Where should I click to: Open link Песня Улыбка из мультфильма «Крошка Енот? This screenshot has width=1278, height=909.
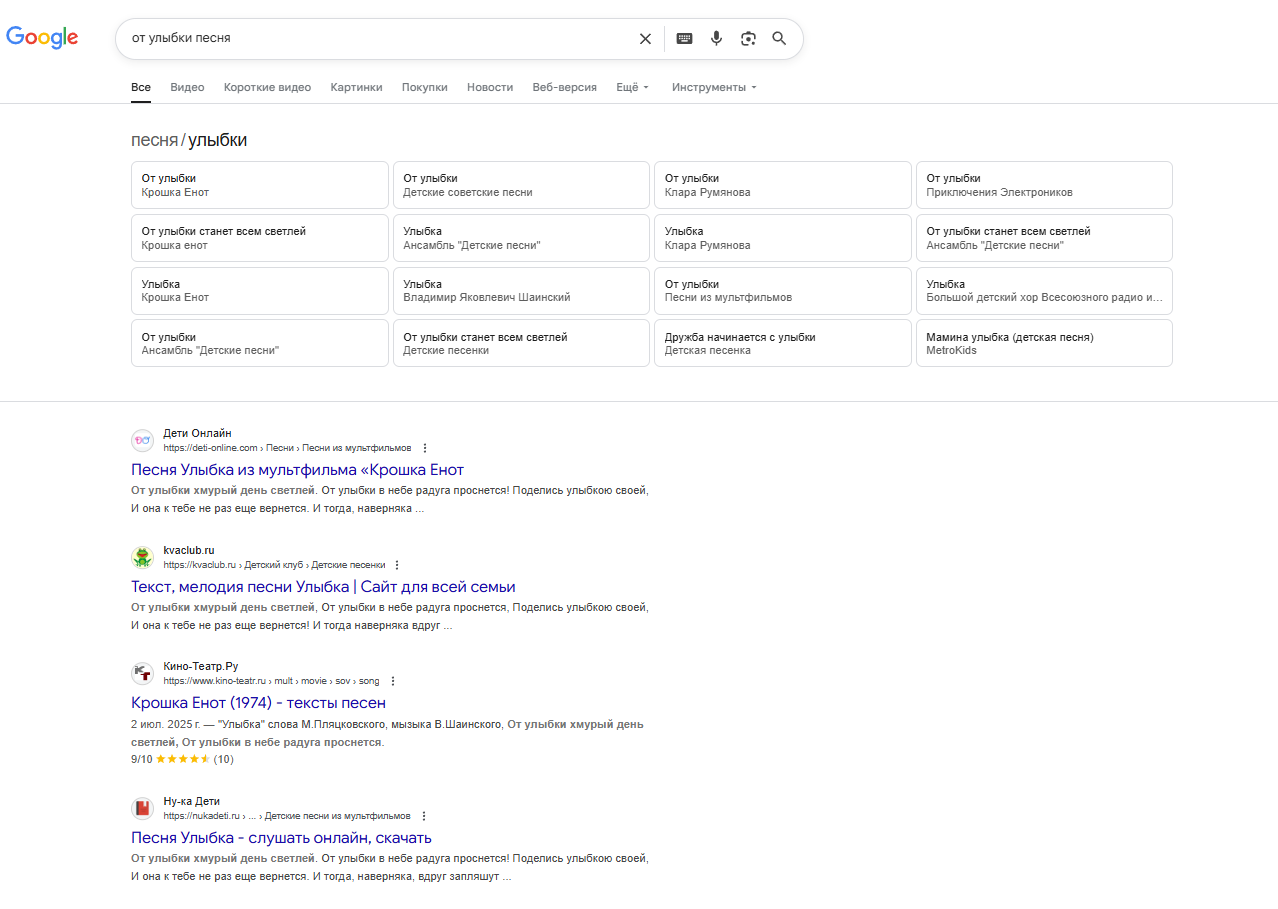(297, 469)
